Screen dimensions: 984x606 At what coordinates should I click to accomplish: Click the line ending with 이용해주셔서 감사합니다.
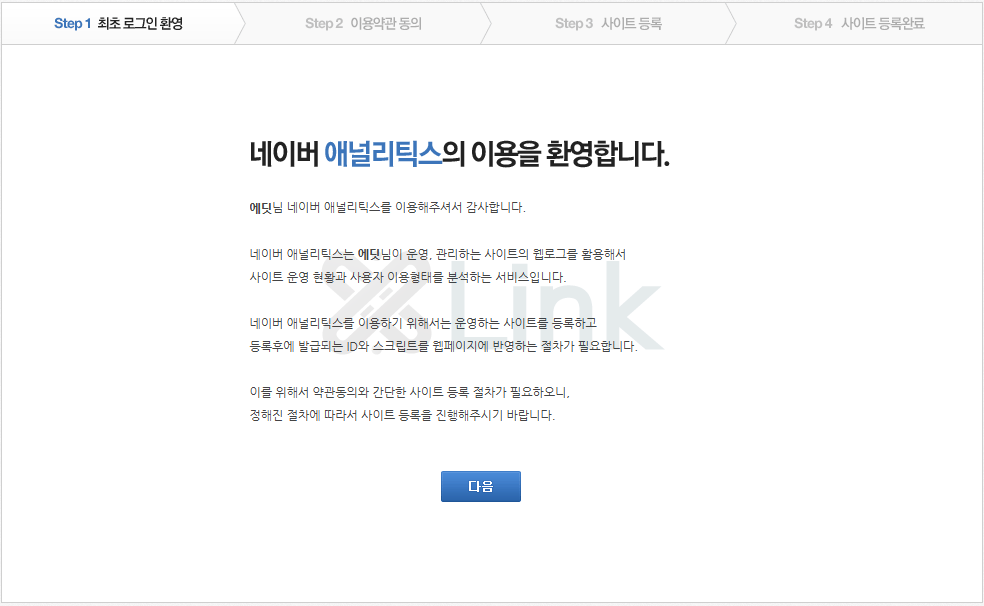pyautogui.click(x=387, y=208)
